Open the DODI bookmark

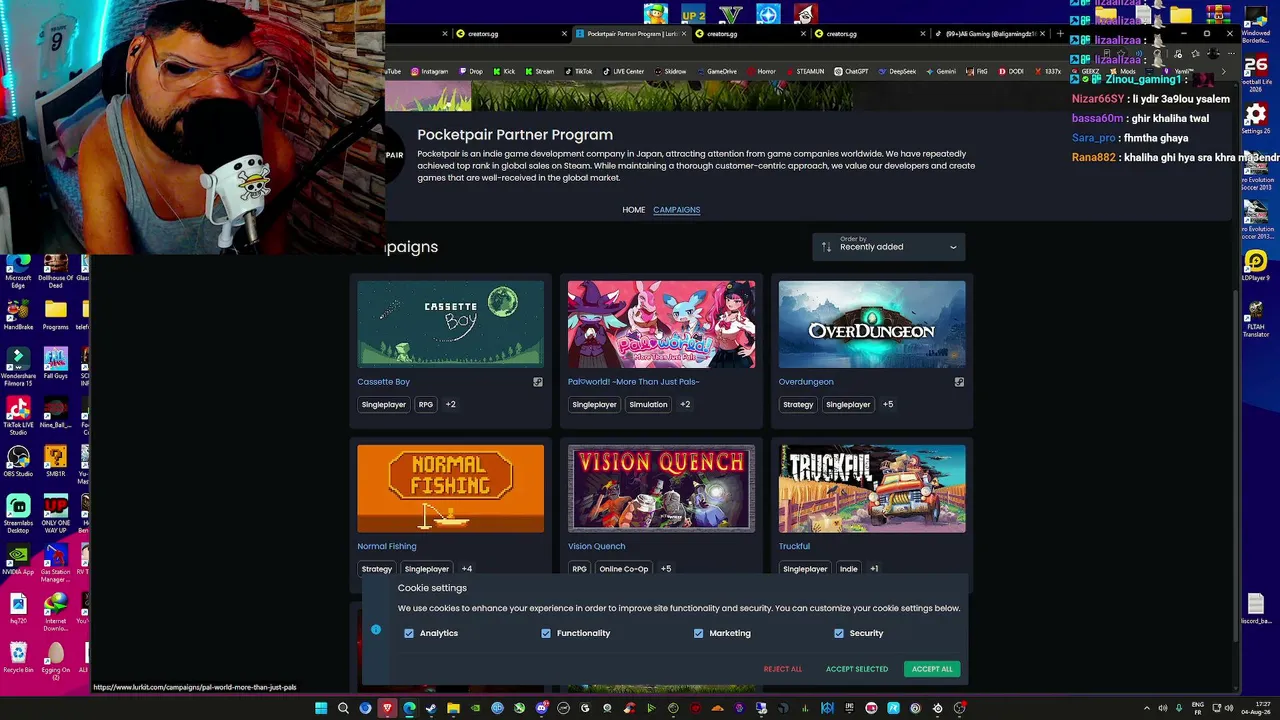click(x=1011, y=71)
